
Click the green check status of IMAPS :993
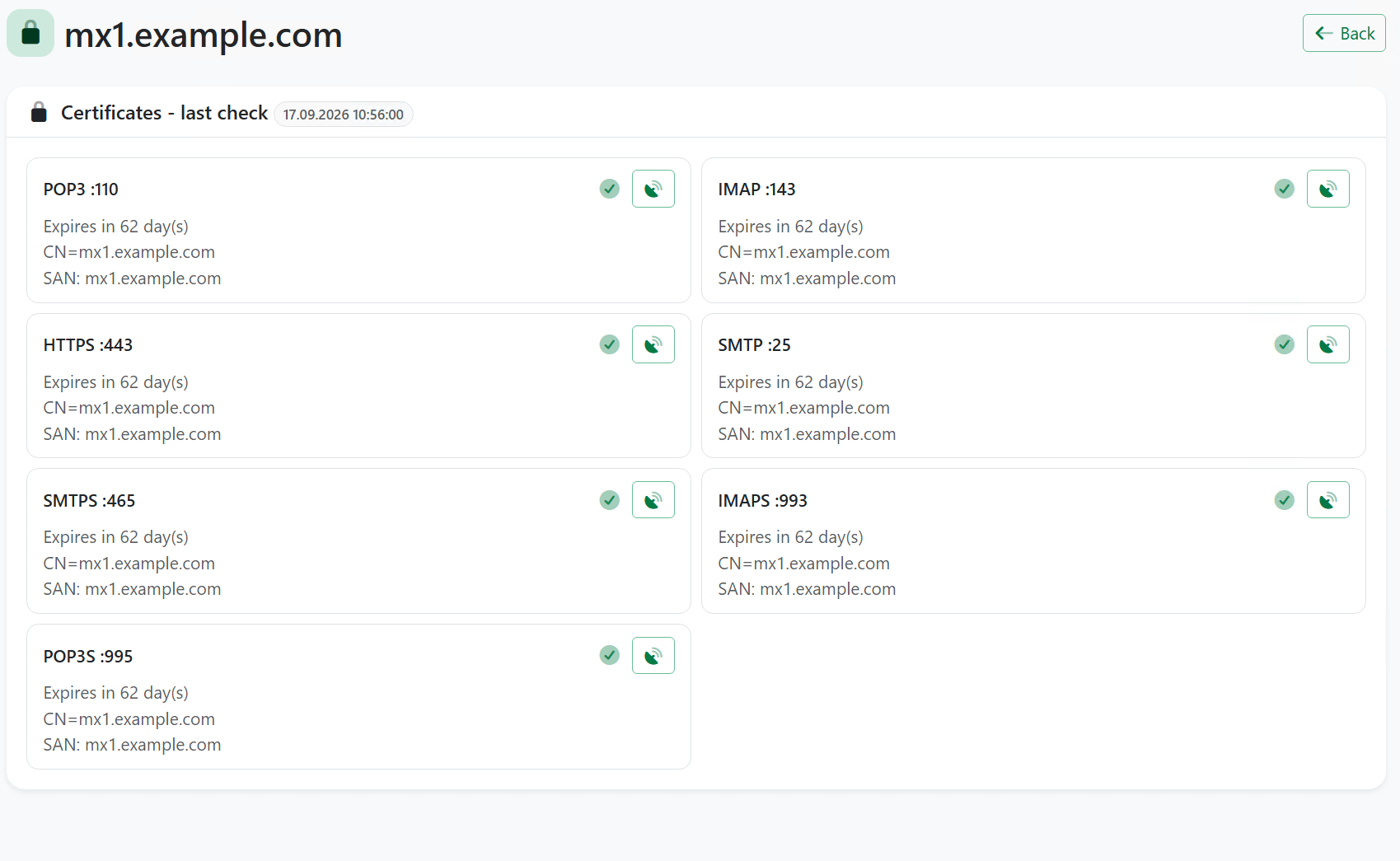1285,500
